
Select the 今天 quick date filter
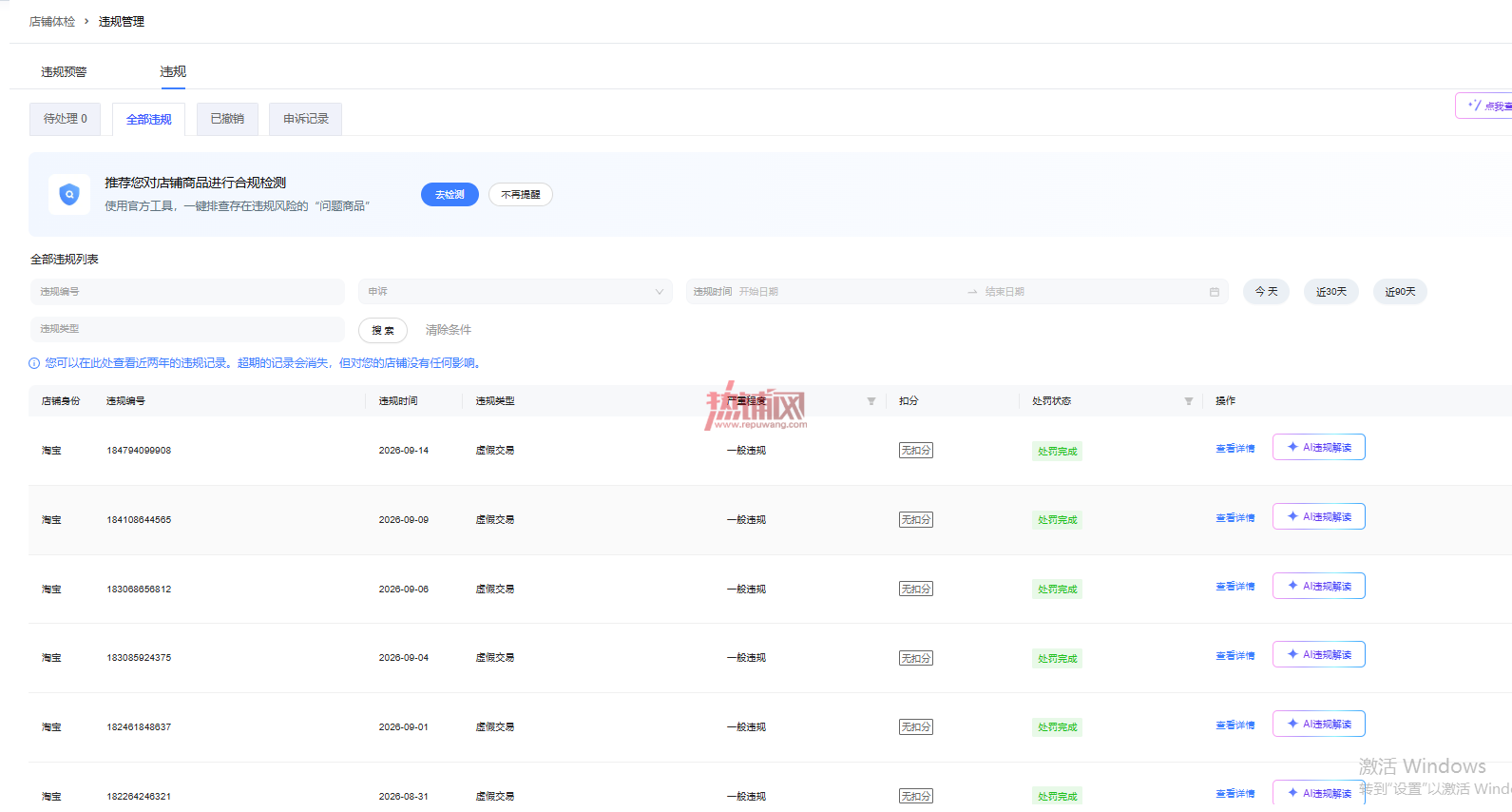pos(1266,292)
